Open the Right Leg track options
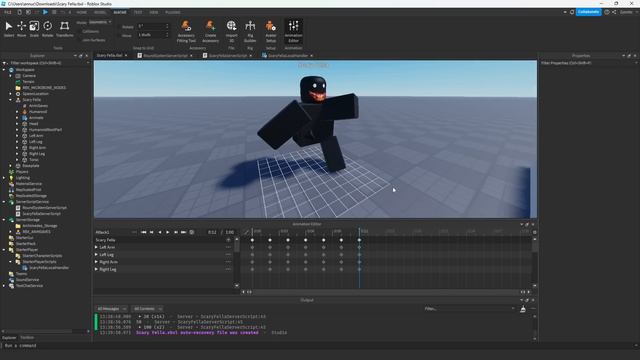This screenshot has height=360, width=640. point(228,269)
